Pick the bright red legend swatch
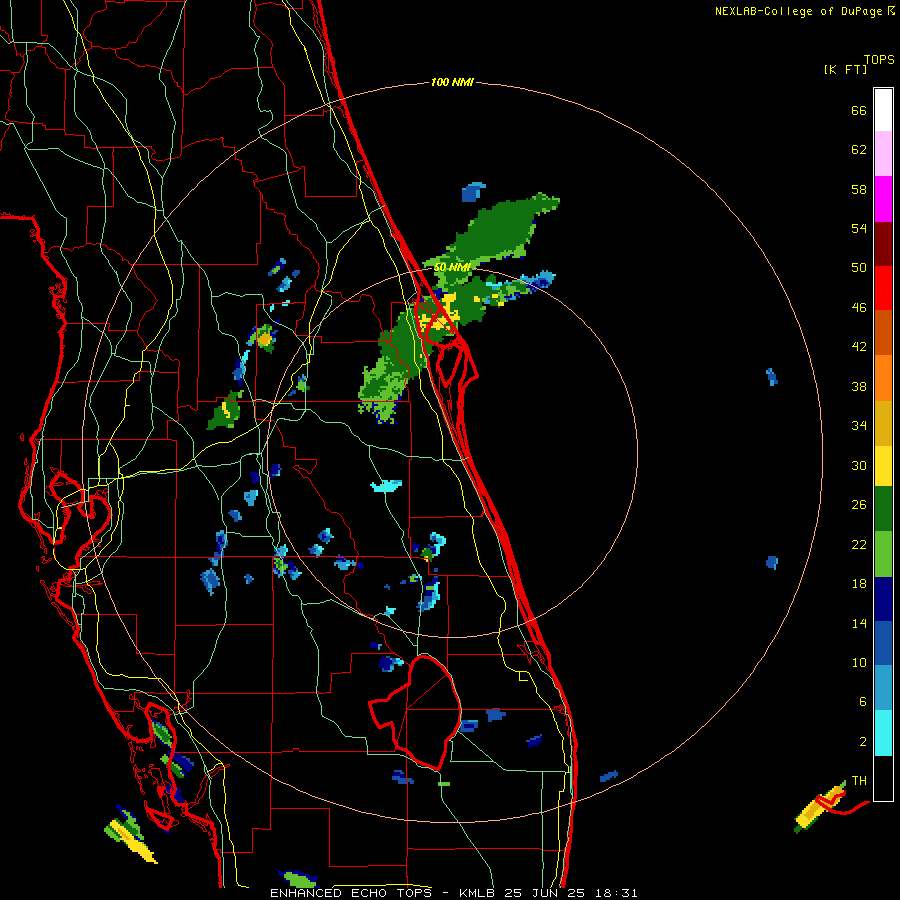This screenshot has height=900, width=900. point(883,288)
